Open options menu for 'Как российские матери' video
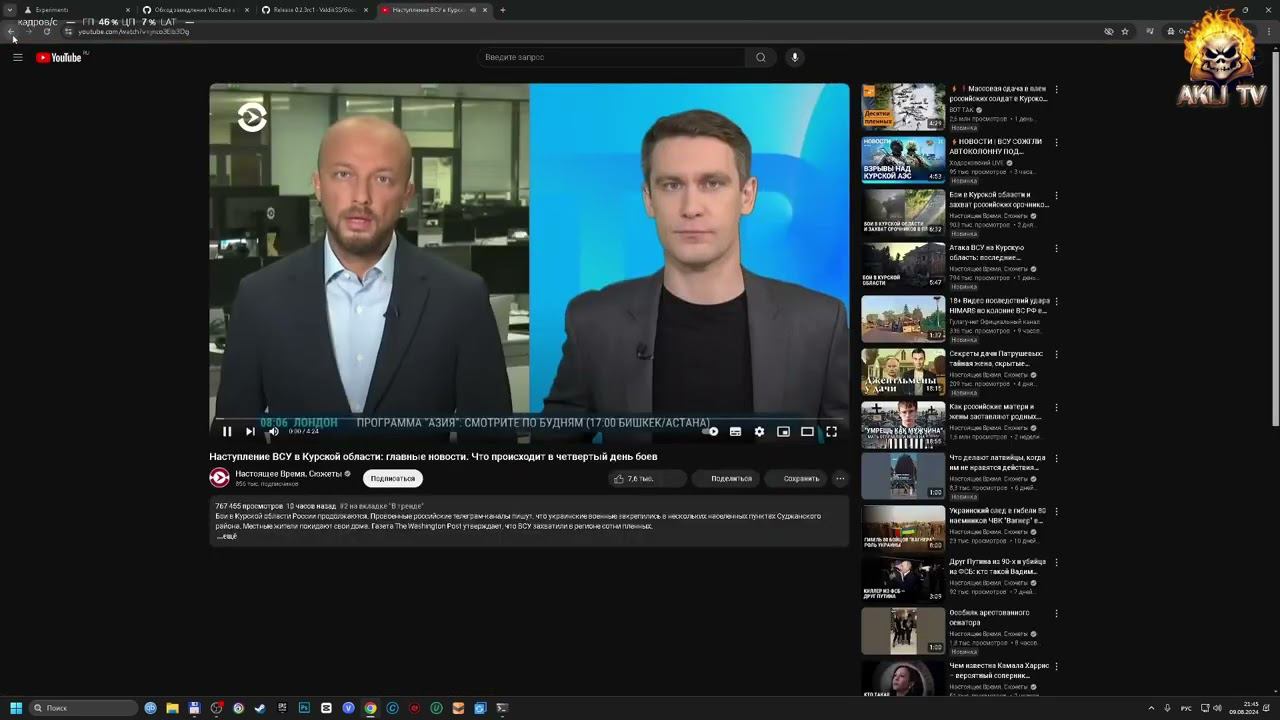Image resolution: width=1280 pixels, height=720 pixels. [x=1056, y=407]
